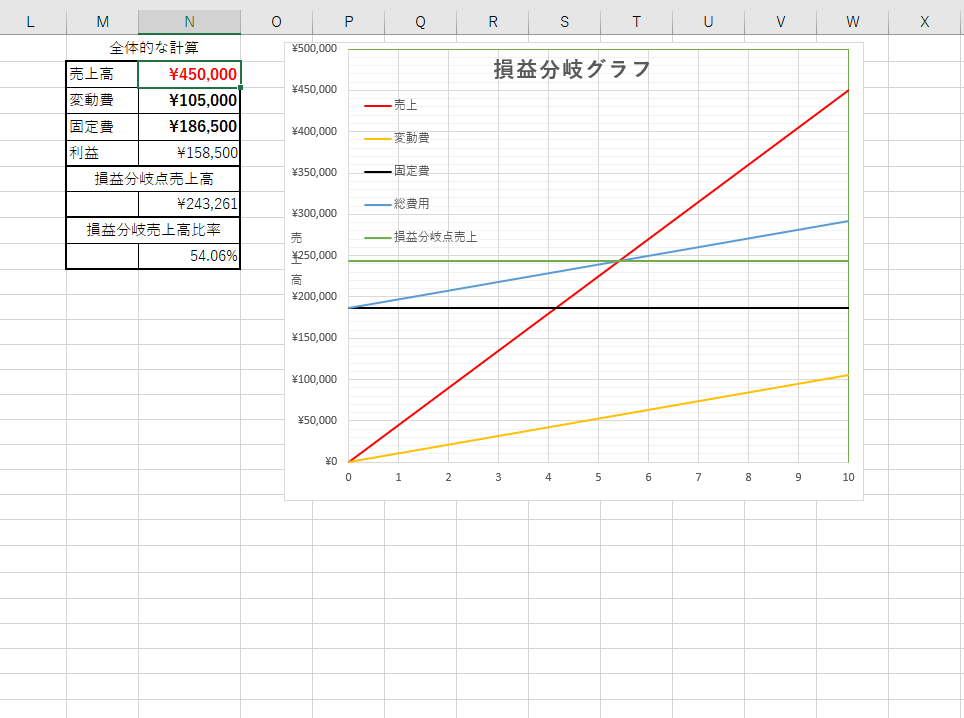The height and width of the screenshot is (718, 964).
Task: Select the 売上 legend entry
Action: pyautogui.click(x=391, y=105)
